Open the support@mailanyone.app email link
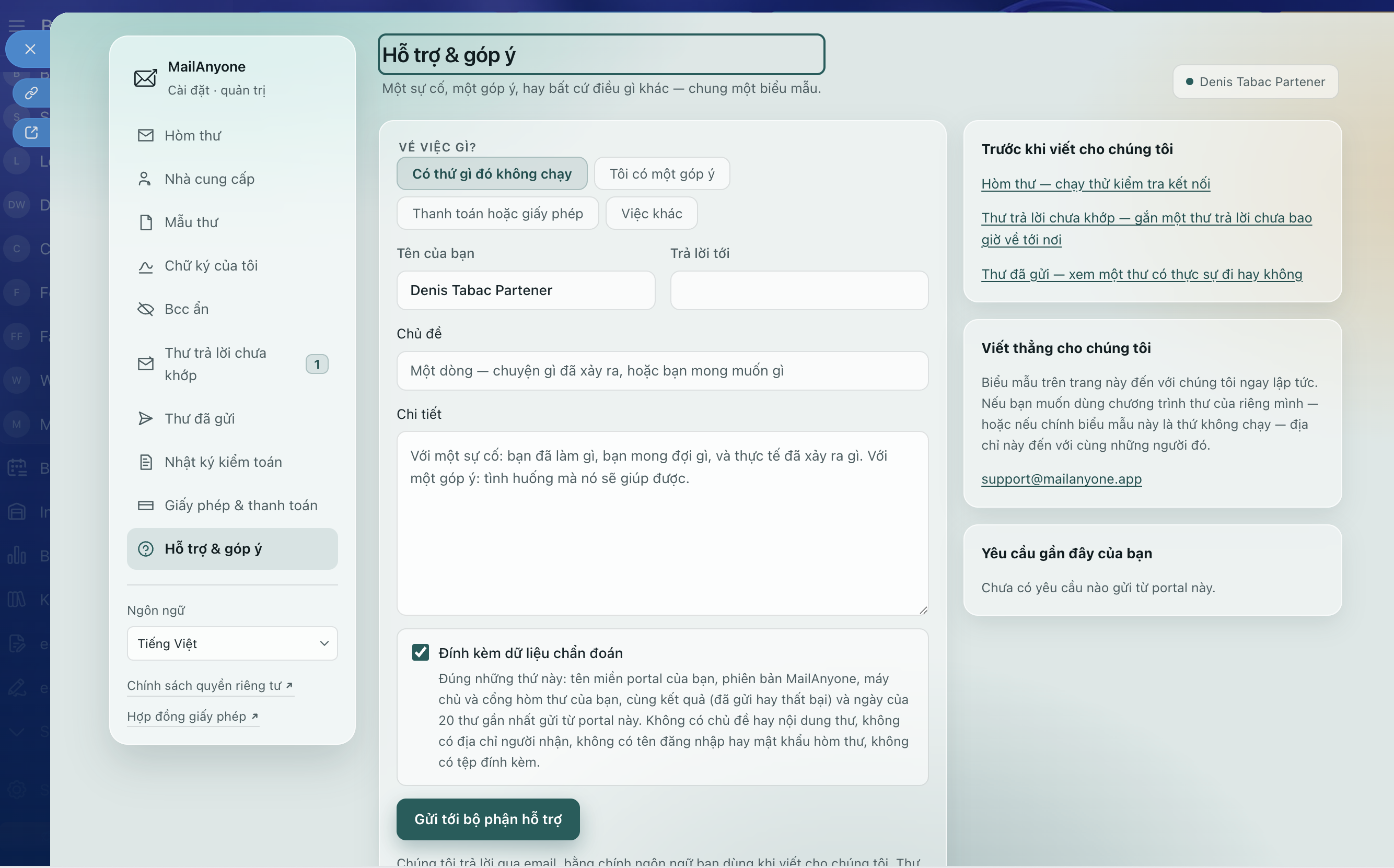The height and width of the screenshot is (868, 1394). [1062, 479]
